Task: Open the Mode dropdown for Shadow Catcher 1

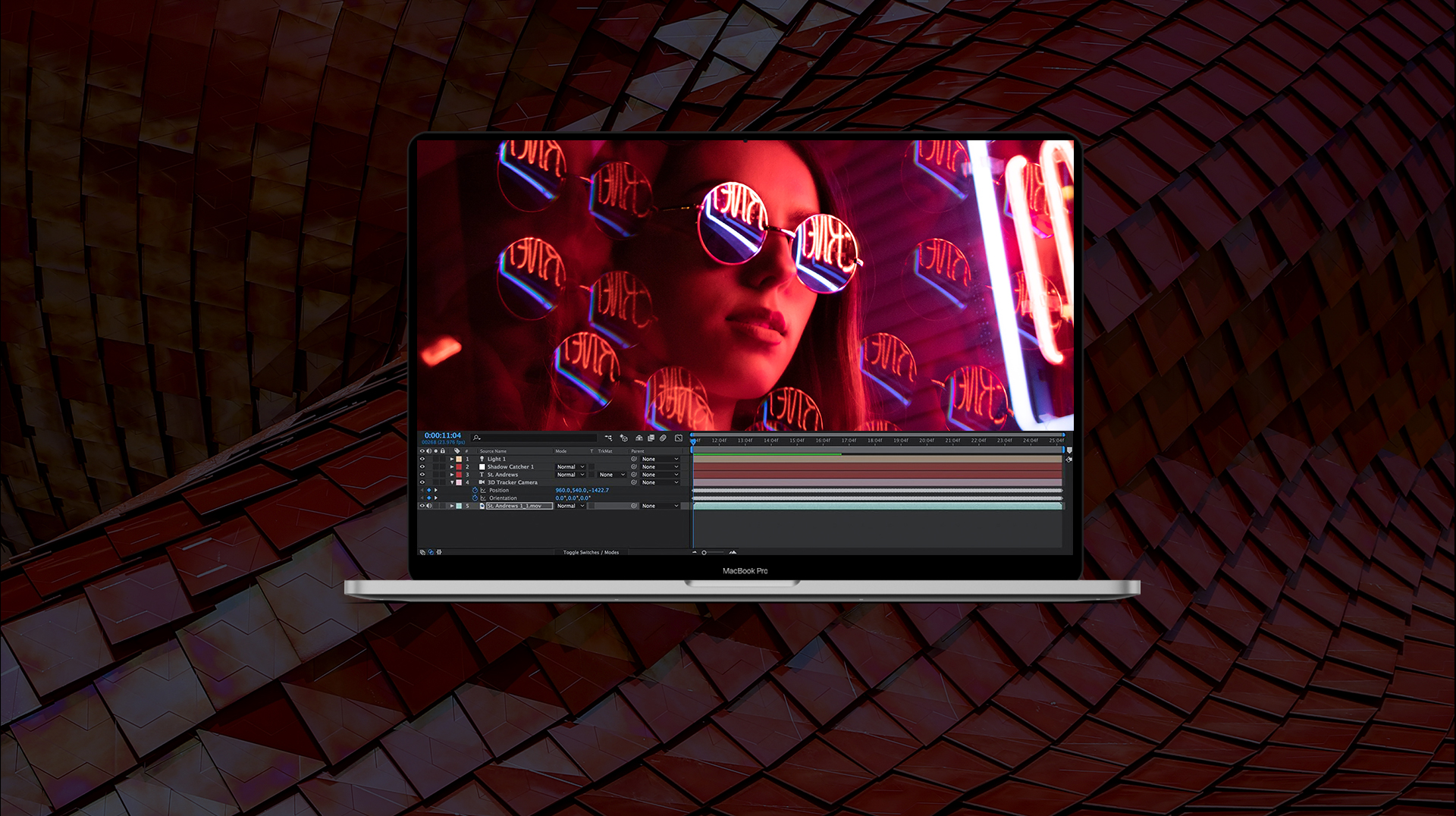Action: coord(570,466)
